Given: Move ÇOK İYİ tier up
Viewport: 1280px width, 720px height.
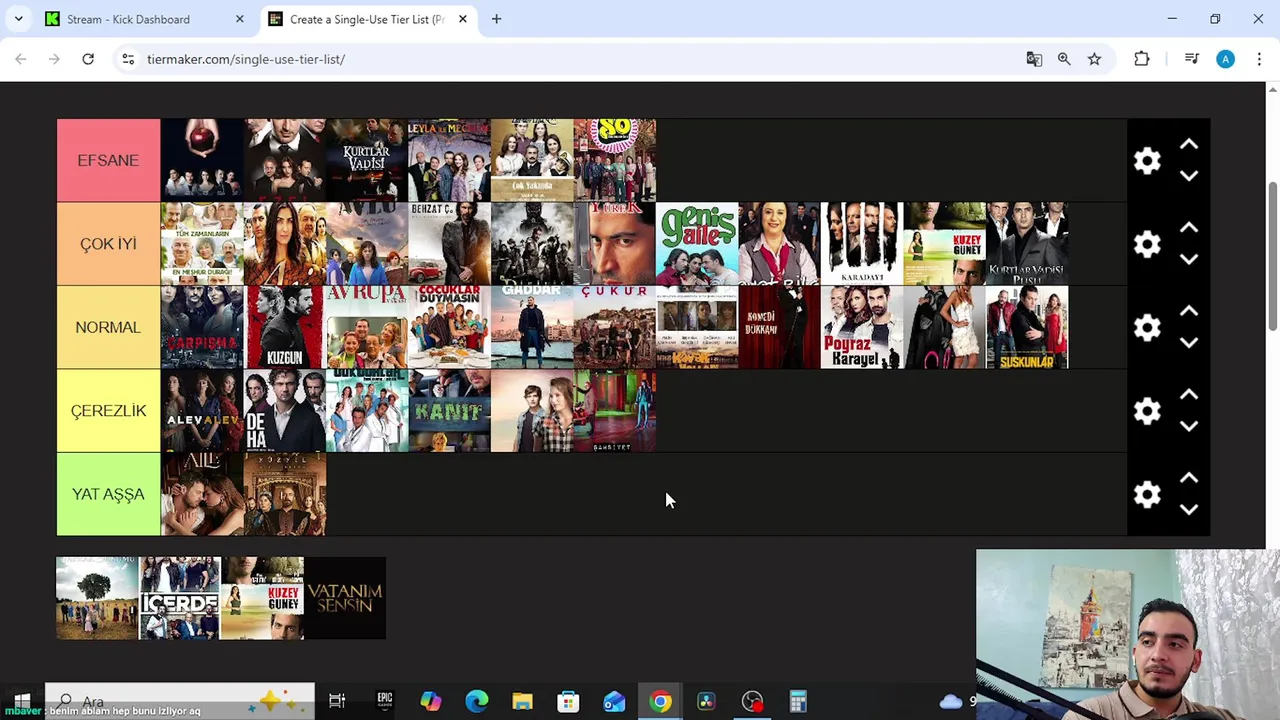Looking at the screenshot, I should pos(1189,228).
